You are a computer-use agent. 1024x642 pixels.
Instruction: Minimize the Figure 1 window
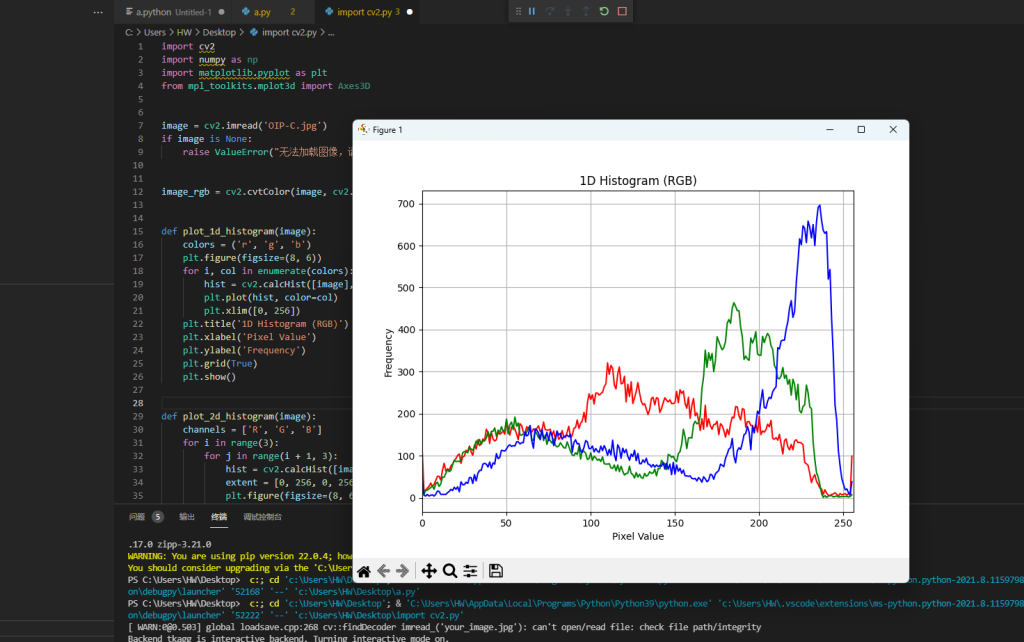830,129
